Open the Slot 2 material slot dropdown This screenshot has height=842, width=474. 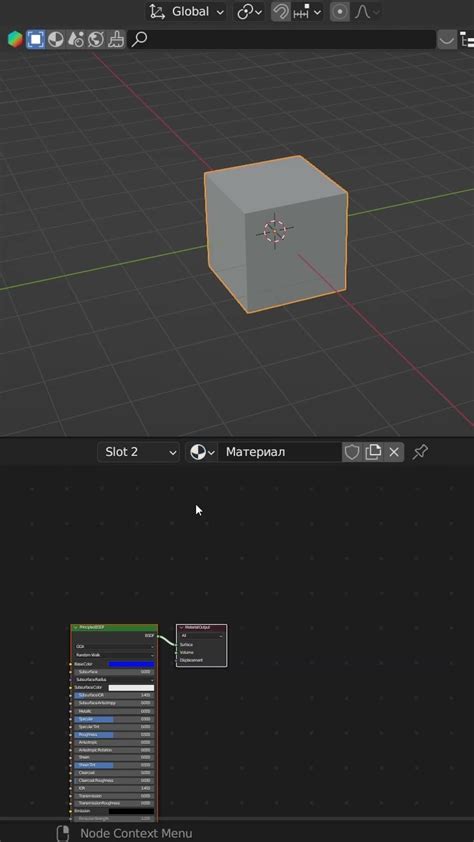pos(138,452)
